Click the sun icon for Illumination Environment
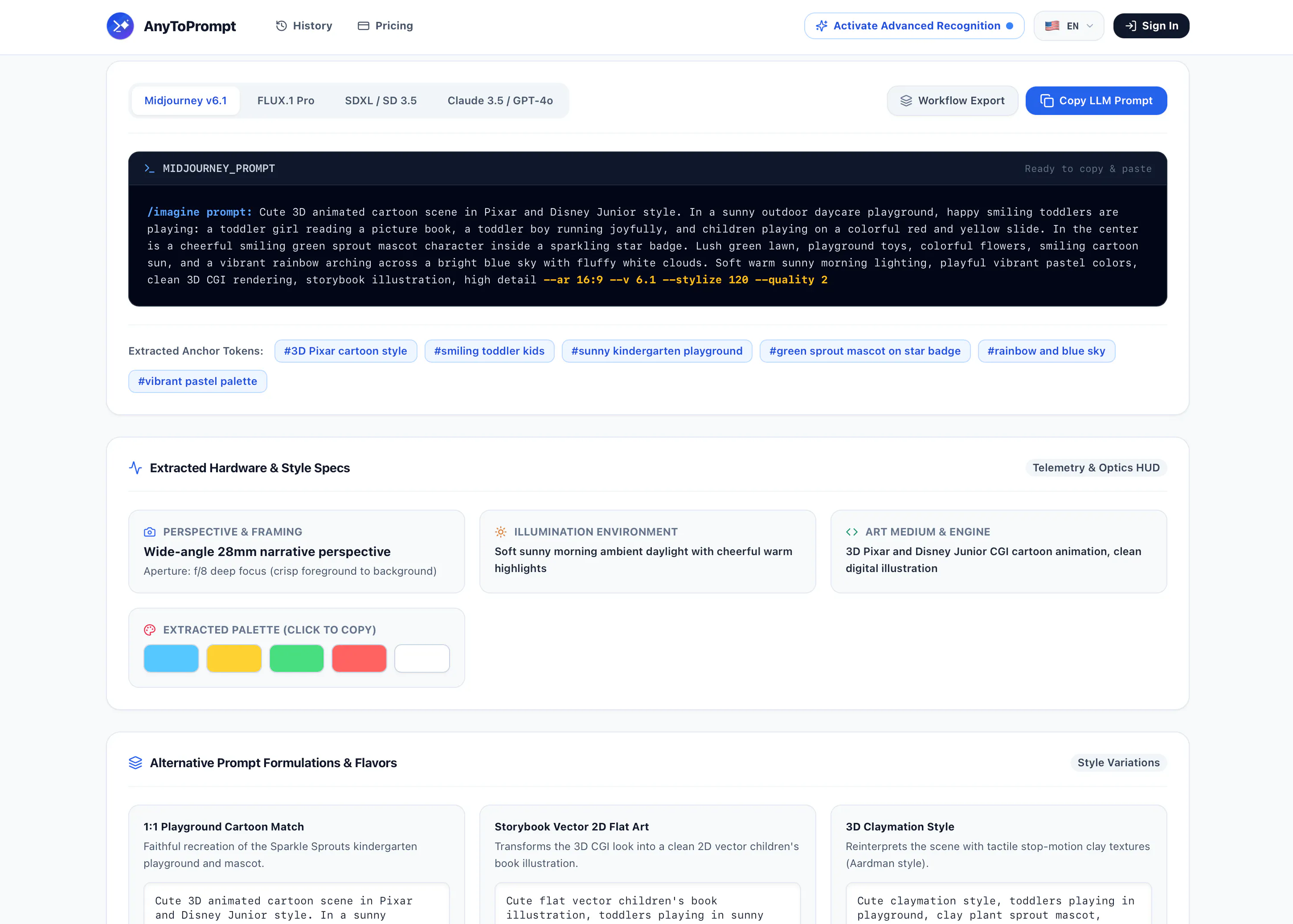Image resolution: width=1293 pixels, height=924 pixels. coord(501,532)
